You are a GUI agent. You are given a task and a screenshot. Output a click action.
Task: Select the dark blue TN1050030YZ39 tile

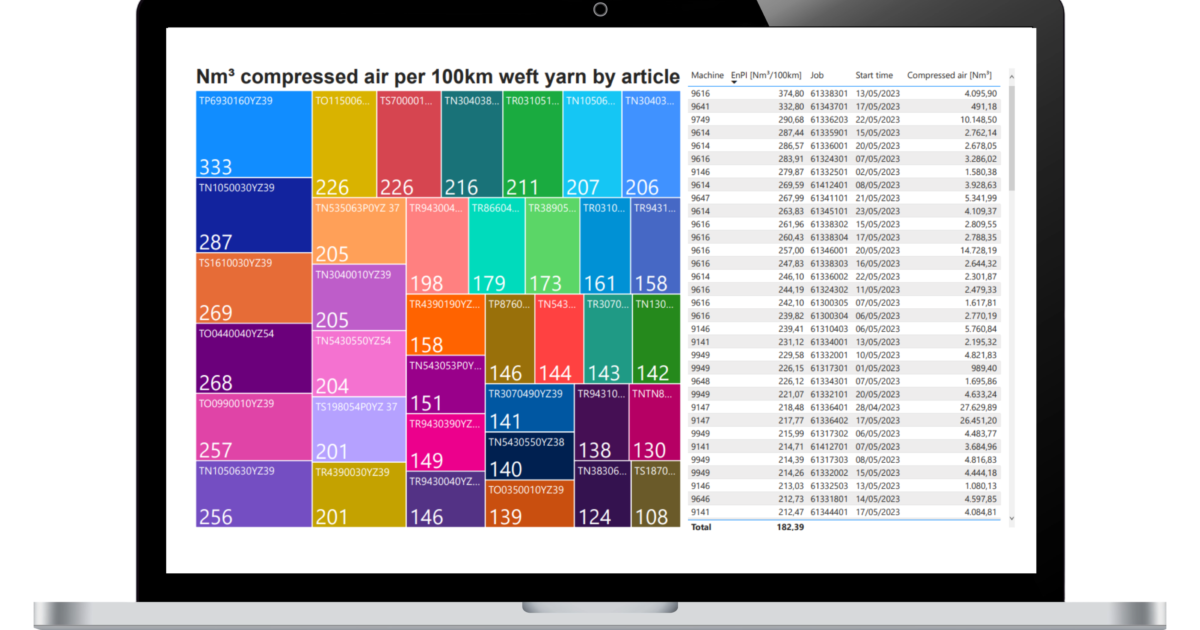tap(253, 216)
